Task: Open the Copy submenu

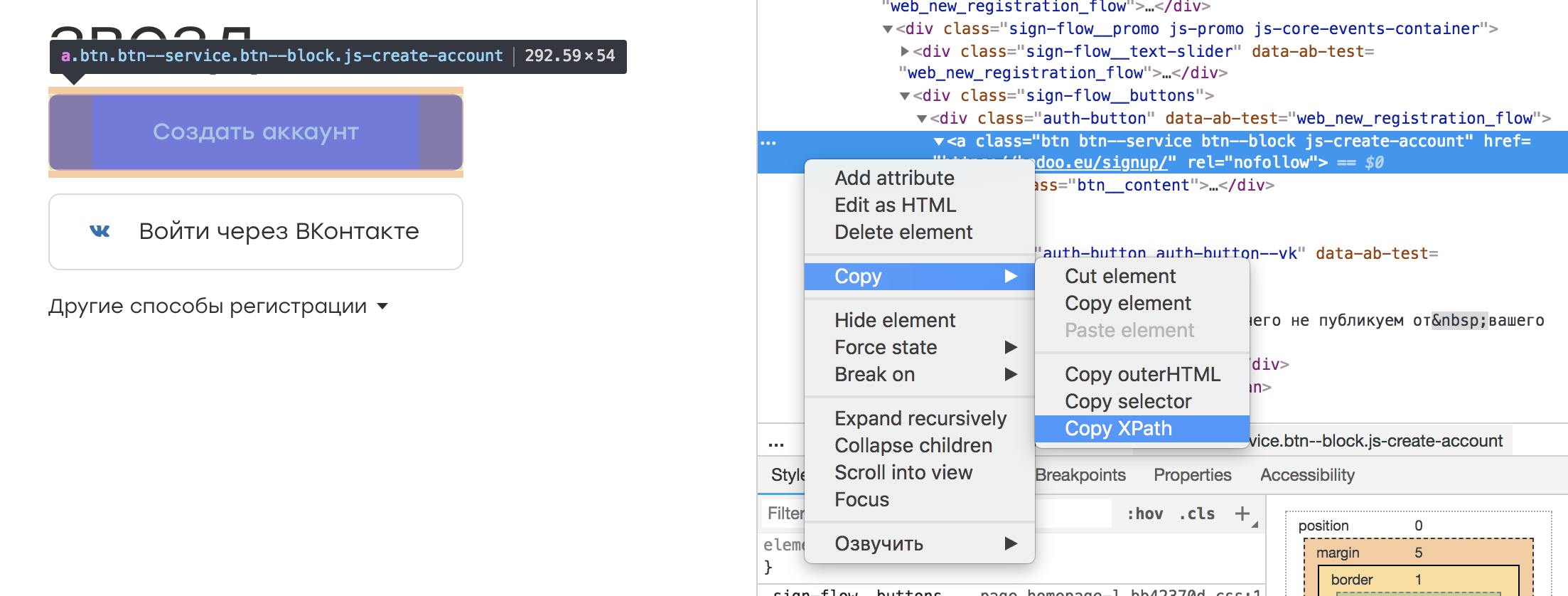Action: [919, 276]
